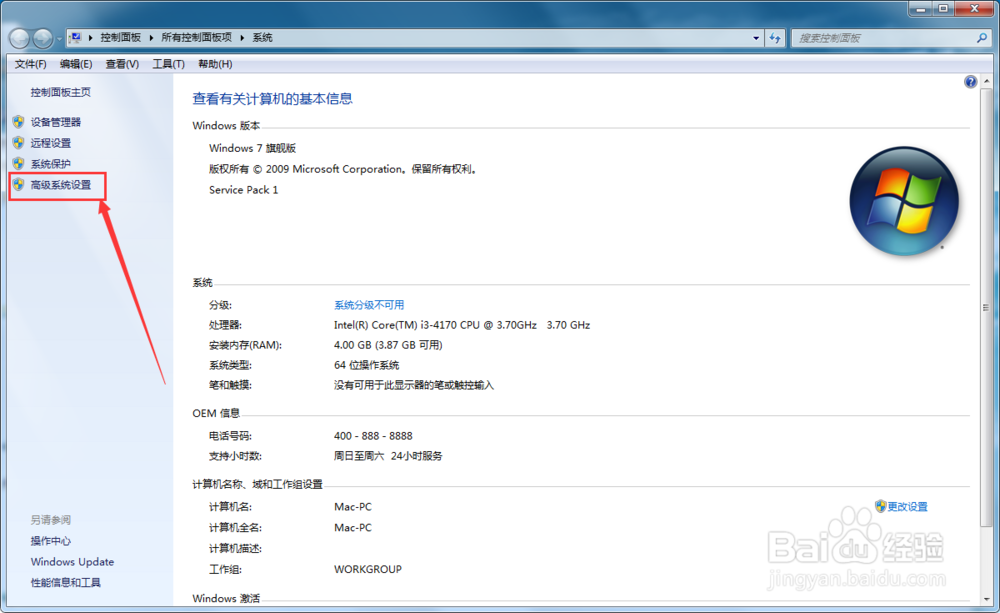Open help via the question mark icon
Viewport: 1000px width, 613px height.
click(970, 81)
